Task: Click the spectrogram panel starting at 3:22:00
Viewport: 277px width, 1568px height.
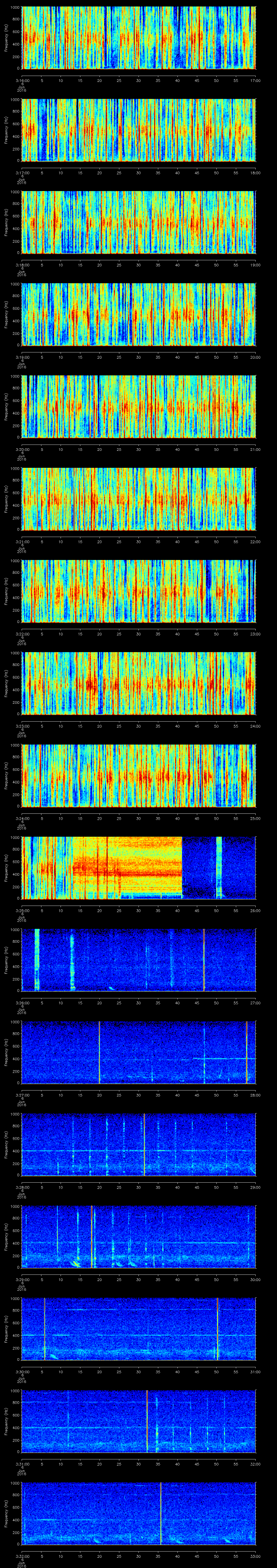Action: [x=138, y=591]
